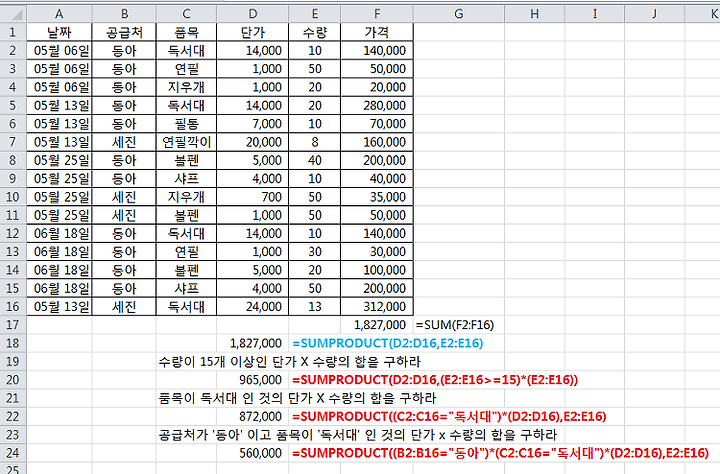Select quantity cell '8'
The width and height of the screenshot is (720, 474).
click(315, 142)
